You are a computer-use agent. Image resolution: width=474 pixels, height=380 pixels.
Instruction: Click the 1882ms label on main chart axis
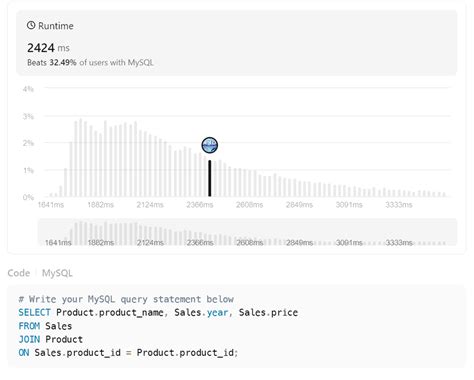(100, 205)
